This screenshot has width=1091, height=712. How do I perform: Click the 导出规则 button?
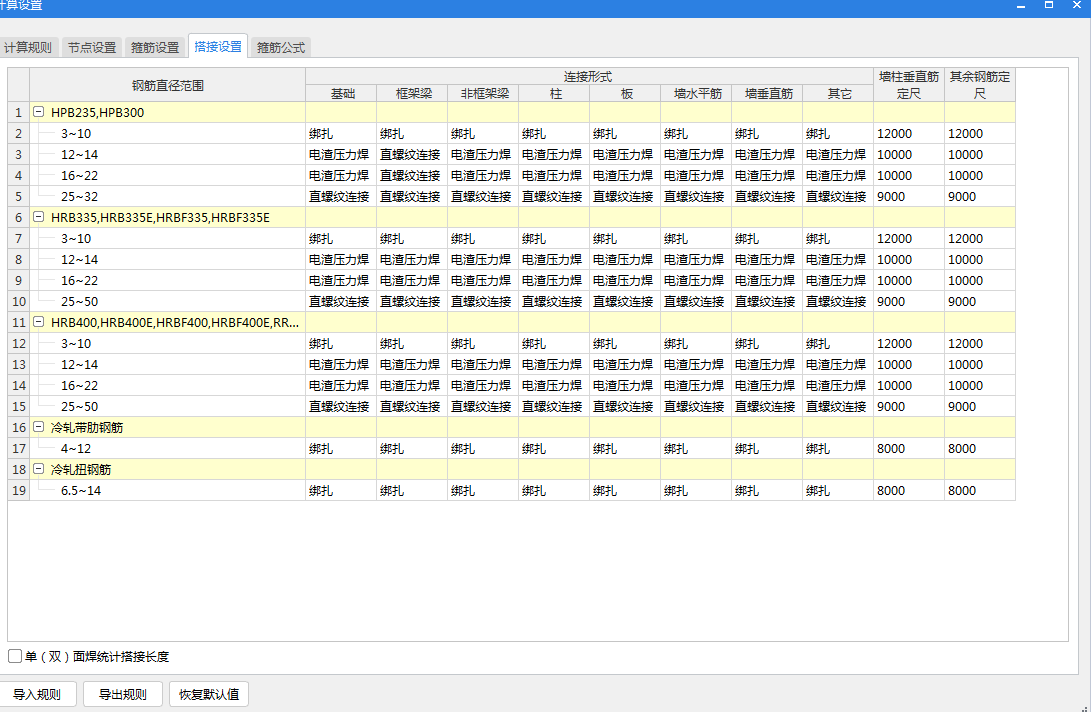pos(122,695)
